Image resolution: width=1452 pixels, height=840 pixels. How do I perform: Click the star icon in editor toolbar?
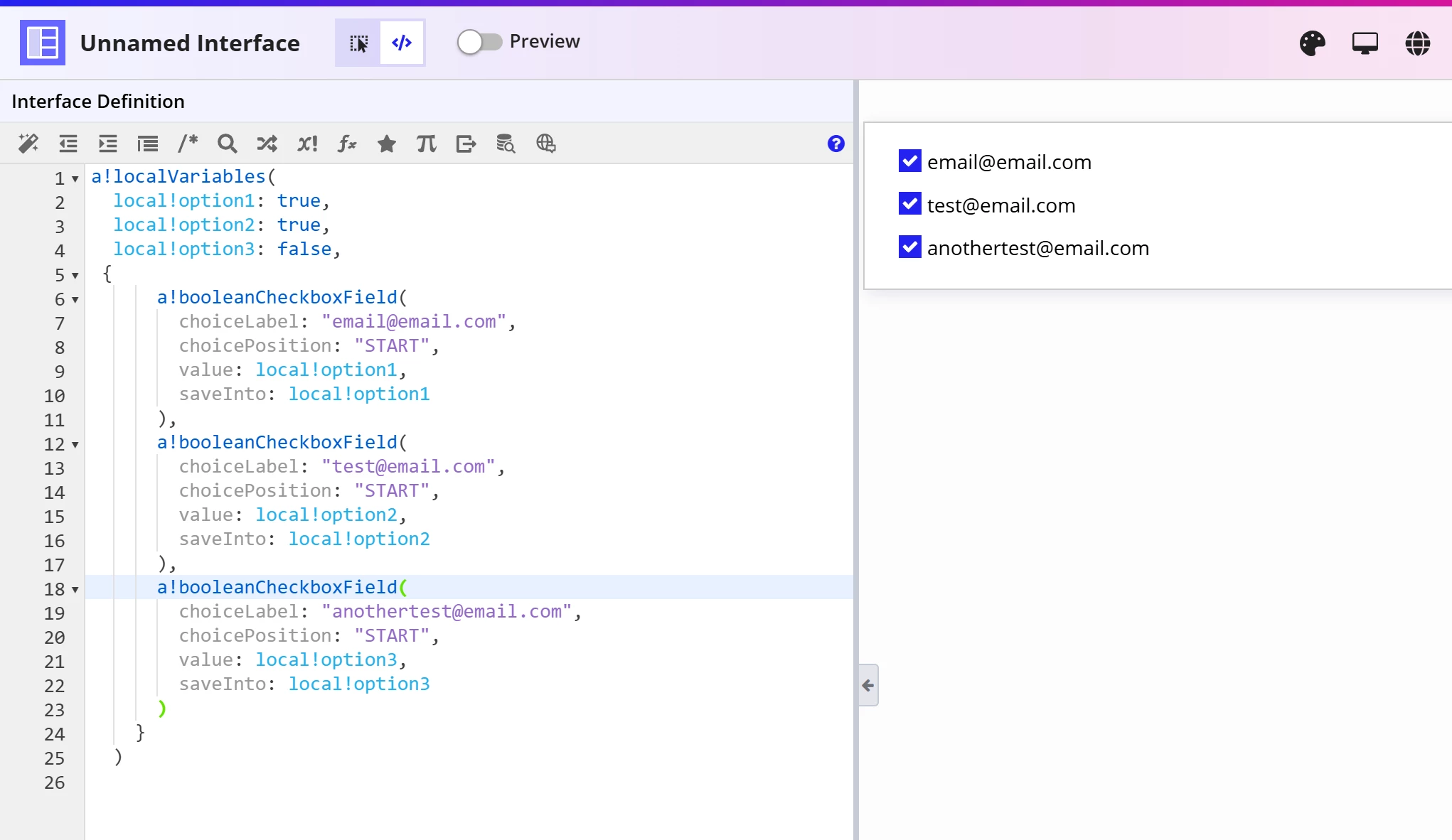point(387,144)
